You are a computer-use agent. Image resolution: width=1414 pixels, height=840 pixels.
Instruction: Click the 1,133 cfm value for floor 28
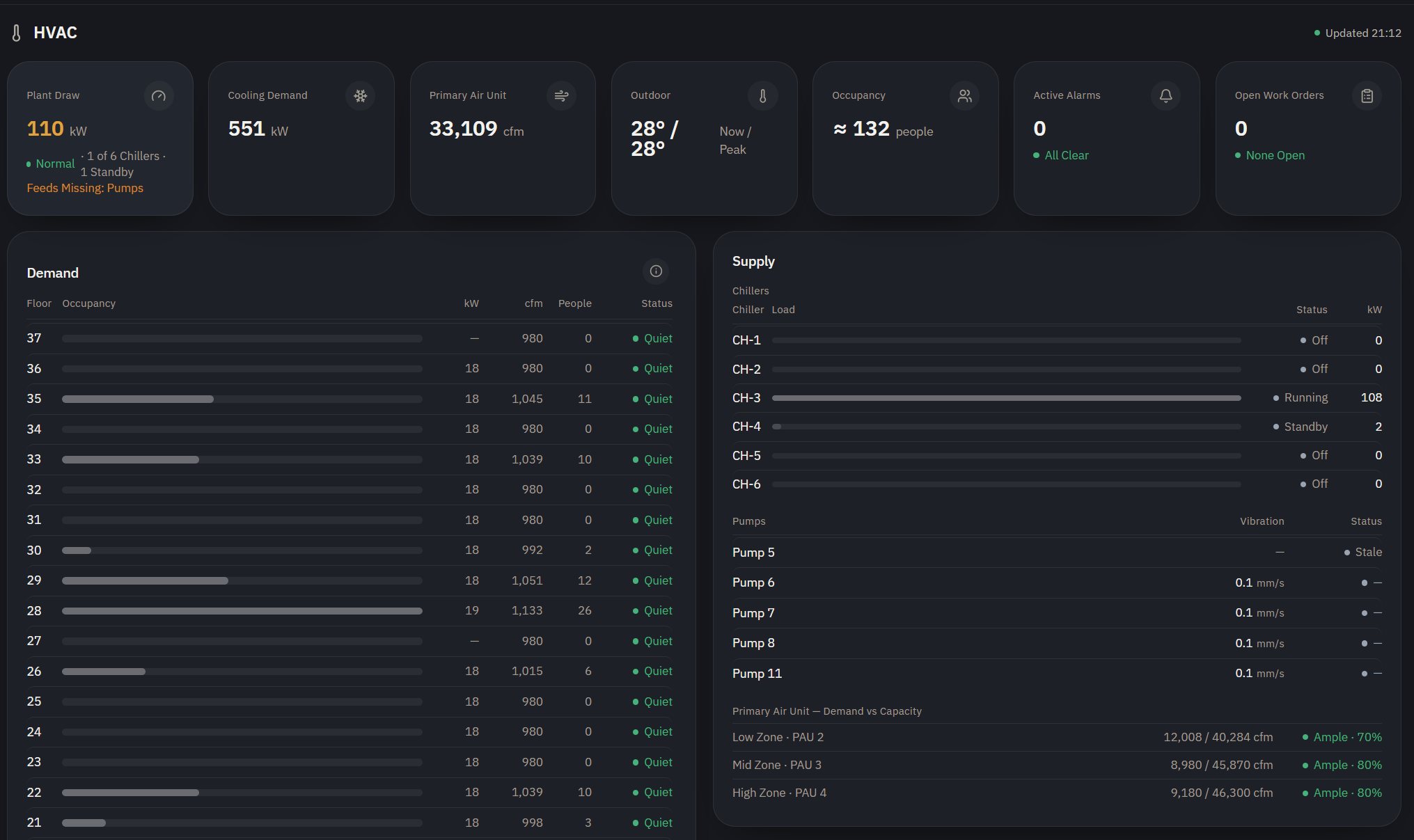coord(527,610)
